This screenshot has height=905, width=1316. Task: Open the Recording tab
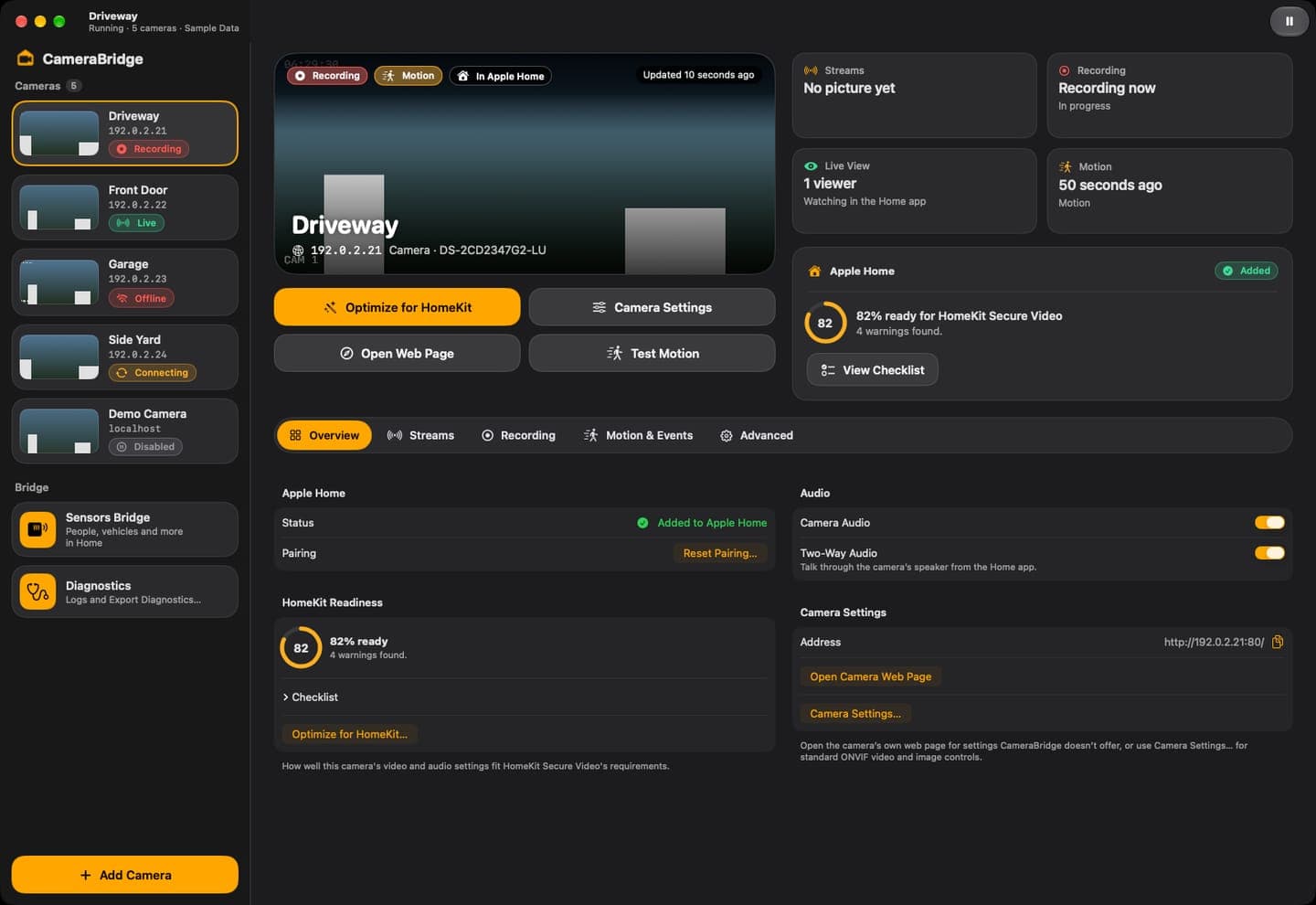pyautogui.click(x=518, y=435)
